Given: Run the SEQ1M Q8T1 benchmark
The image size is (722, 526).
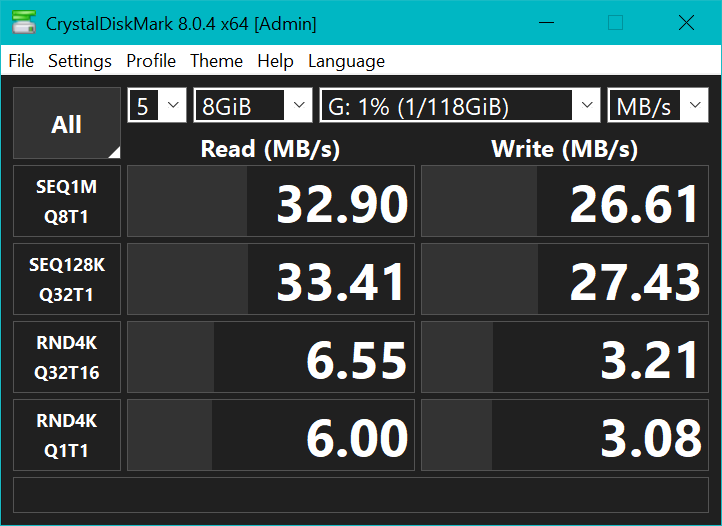Looking at the screenshot, I should pos(67,201).
